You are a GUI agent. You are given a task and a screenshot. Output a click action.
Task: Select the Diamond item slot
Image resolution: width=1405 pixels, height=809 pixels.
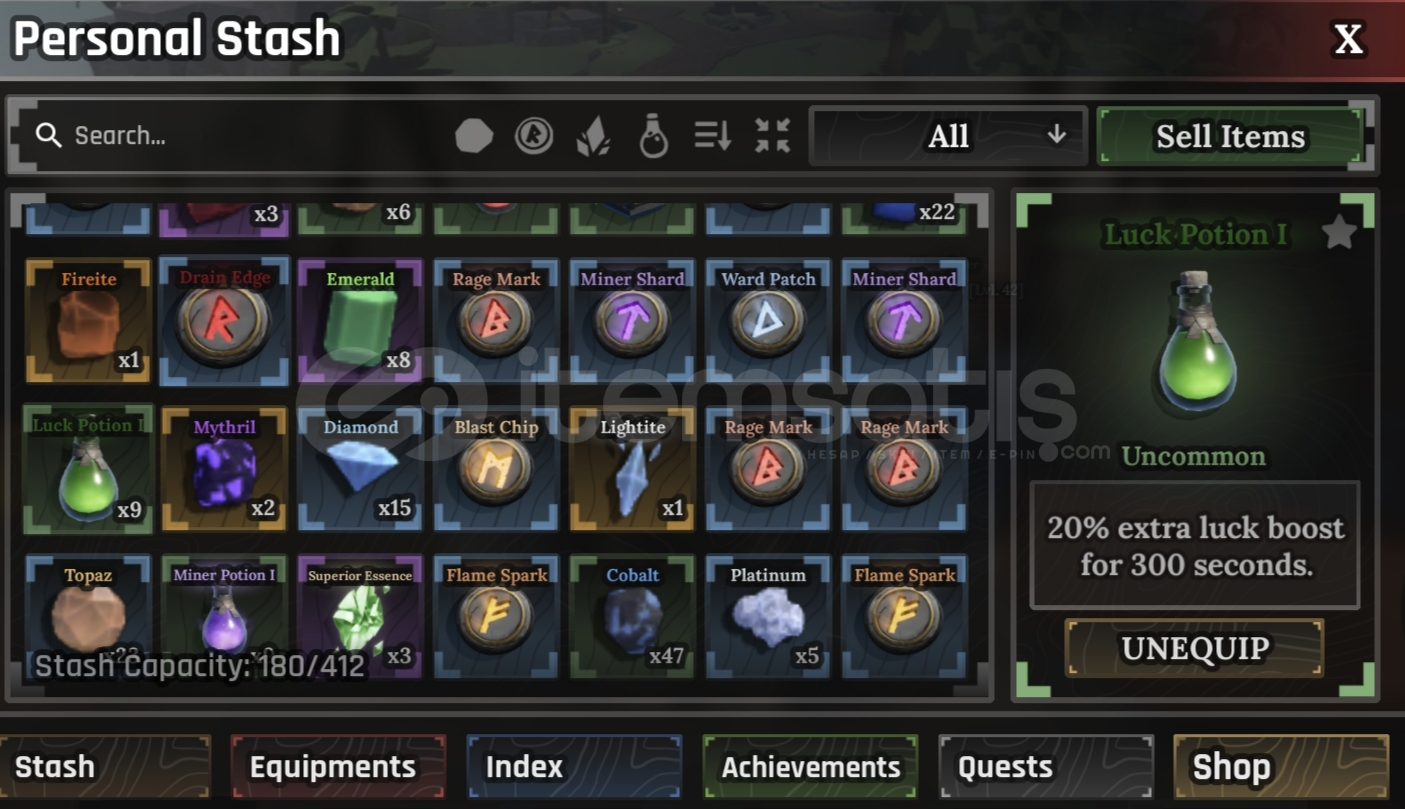pos(361,468)
